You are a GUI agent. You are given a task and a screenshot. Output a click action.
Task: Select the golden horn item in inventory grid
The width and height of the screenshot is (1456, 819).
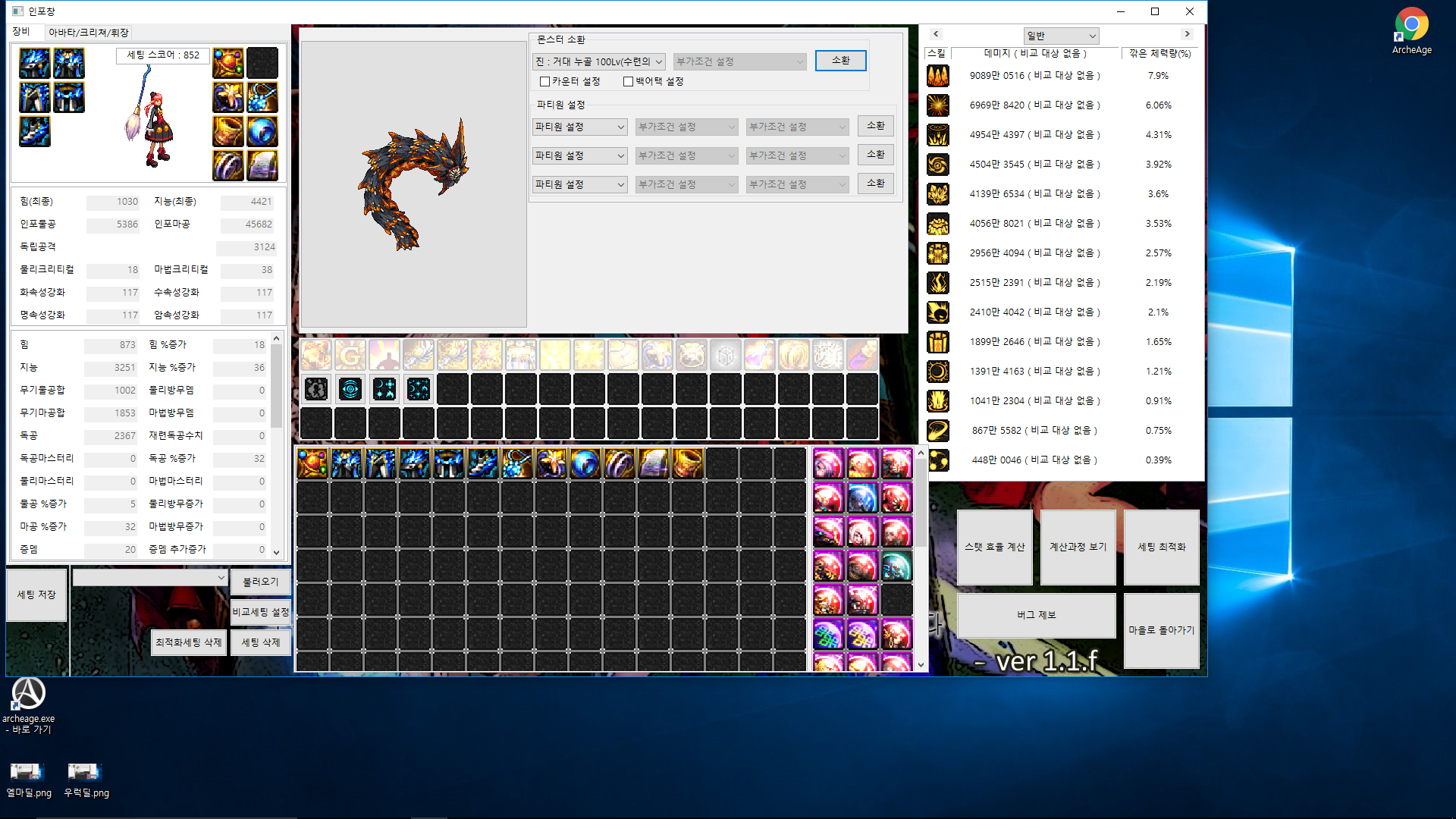click(x=687, y=463)
